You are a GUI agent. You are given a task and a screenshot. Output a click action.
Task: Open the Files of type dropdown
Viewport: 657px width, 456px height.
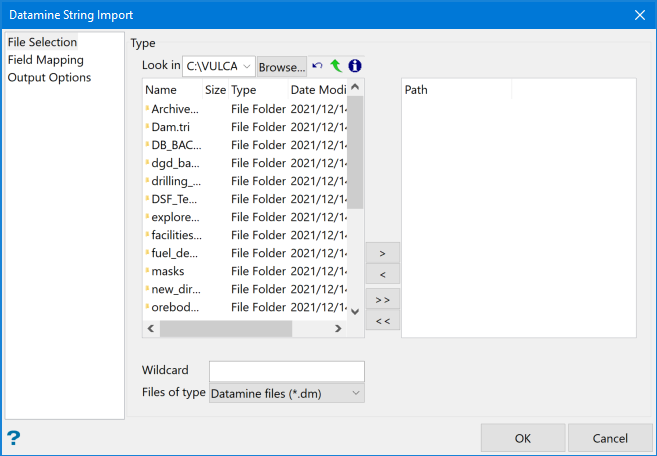click(x=286, y=393)
